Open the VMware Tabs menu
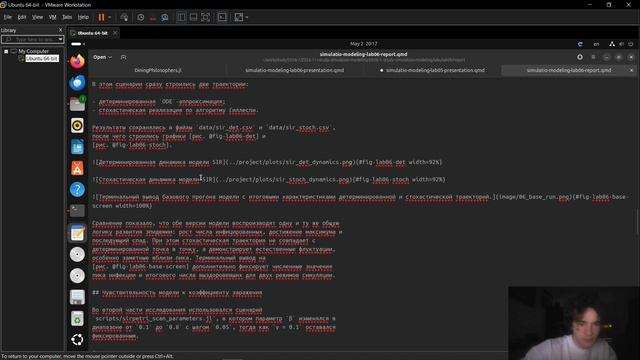 [67, 17]
